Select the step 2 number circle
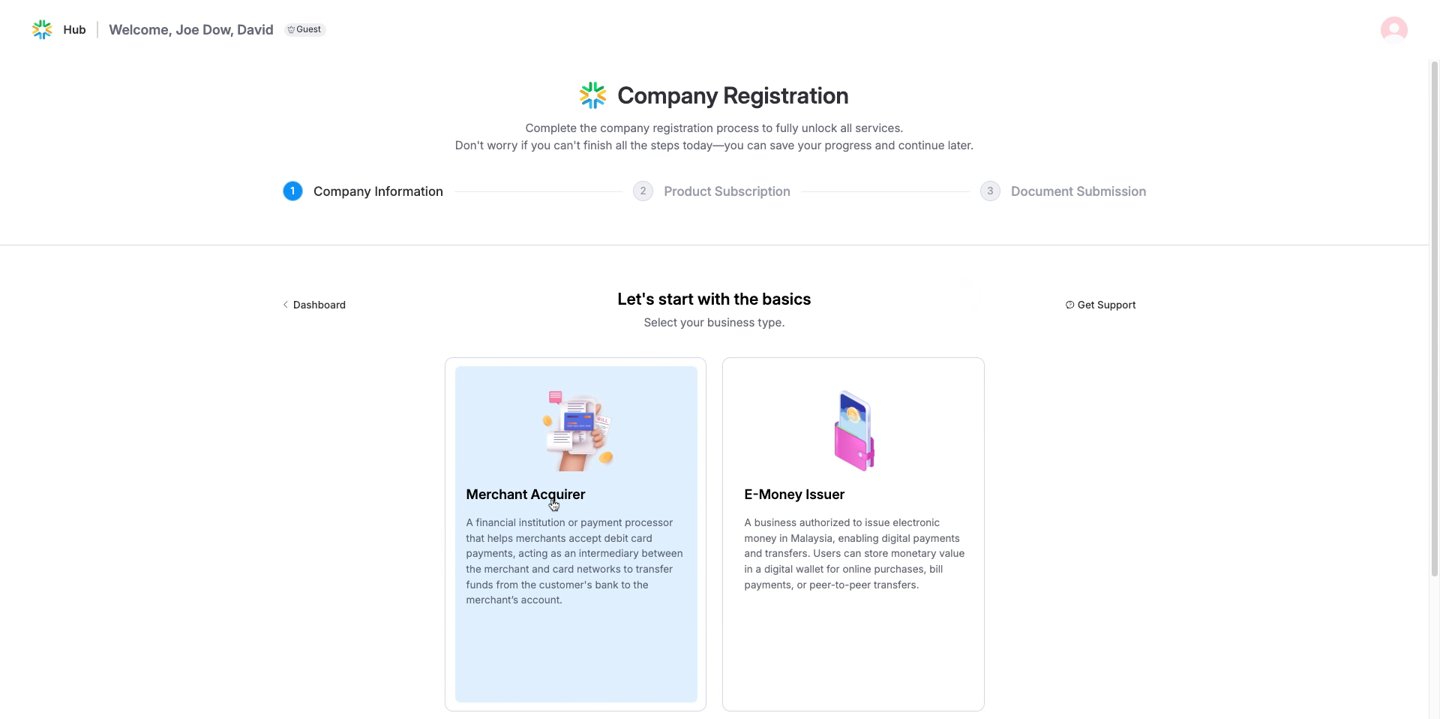The image size is (1440, 719). [x=643, y=191]
